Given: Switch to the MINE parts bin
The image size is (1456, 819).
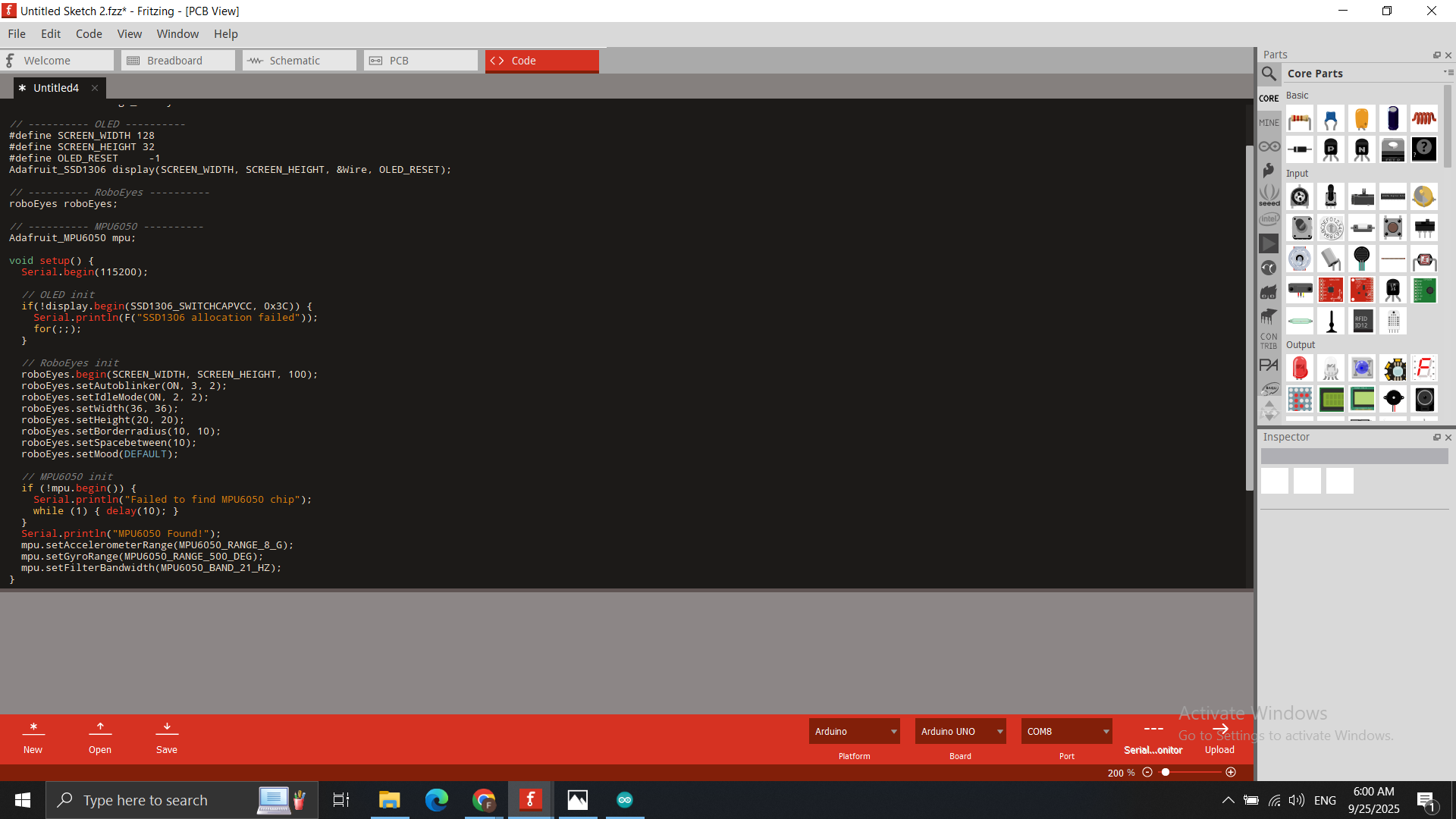Looking at the screenshot, I should pyautogui.click(x=1269, y=123).
